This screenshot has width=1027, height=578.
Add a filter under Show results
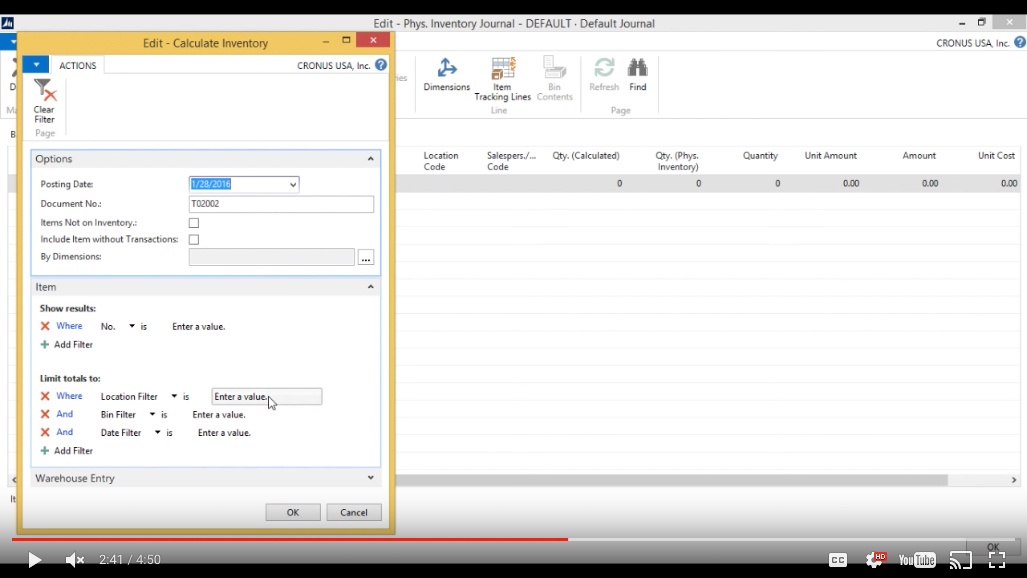click(67, 345)
